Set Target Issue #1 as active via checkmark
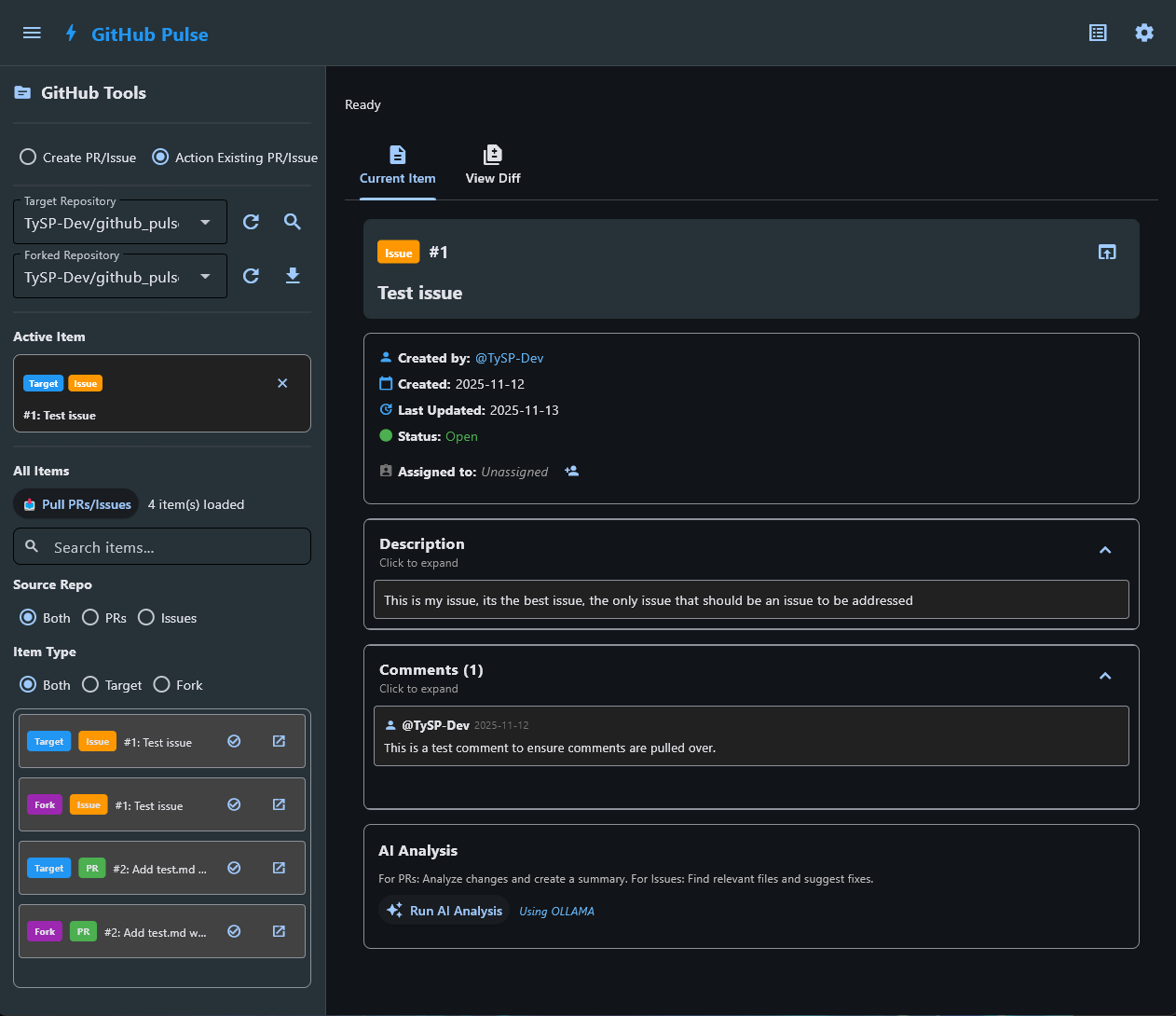The height and width of the screenshot is (1016, 1176). pyautogui.click(x=235, y=741)
